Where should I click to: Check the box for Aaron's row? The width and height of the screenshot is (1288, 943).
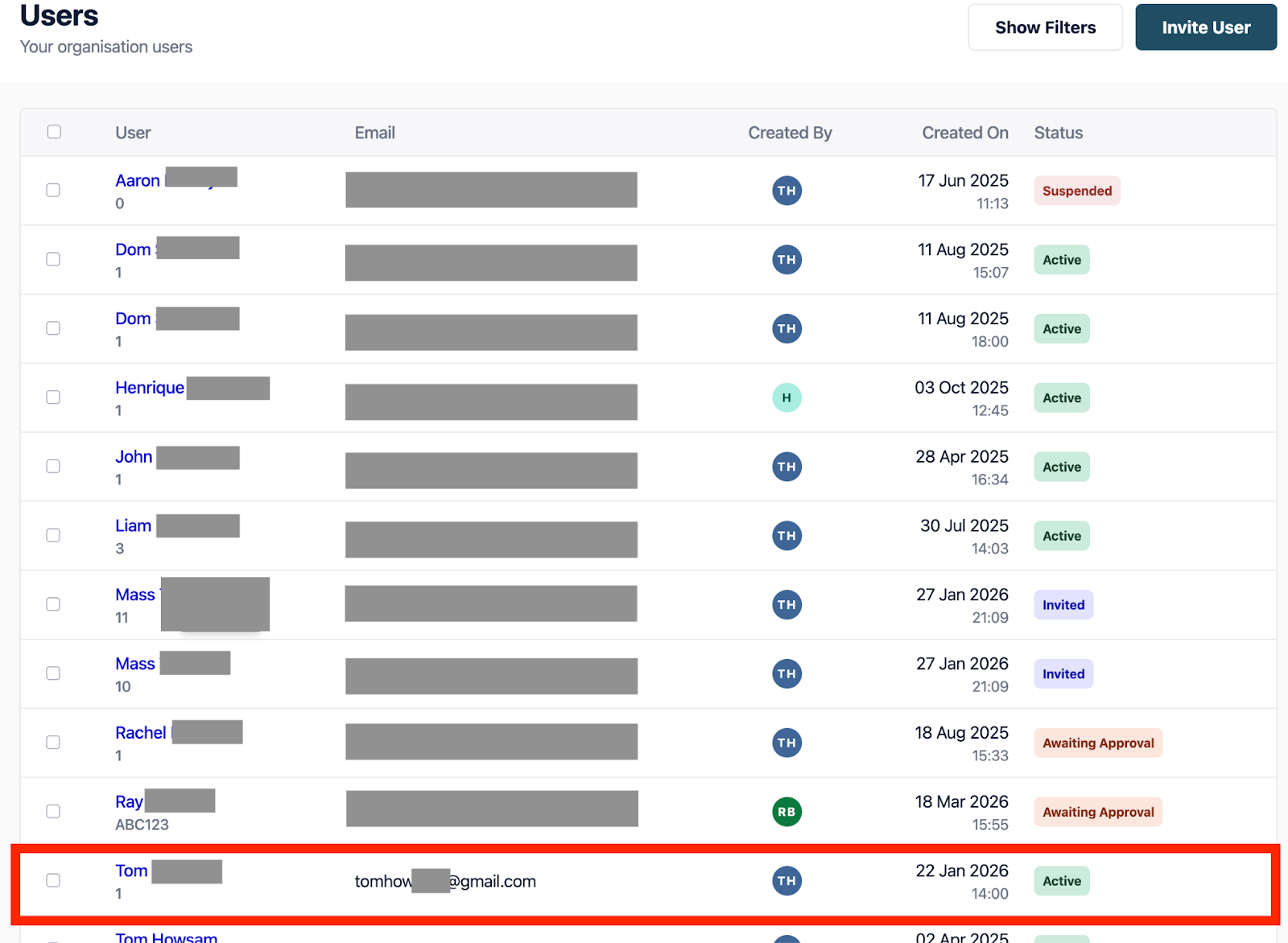click(53, 191)
